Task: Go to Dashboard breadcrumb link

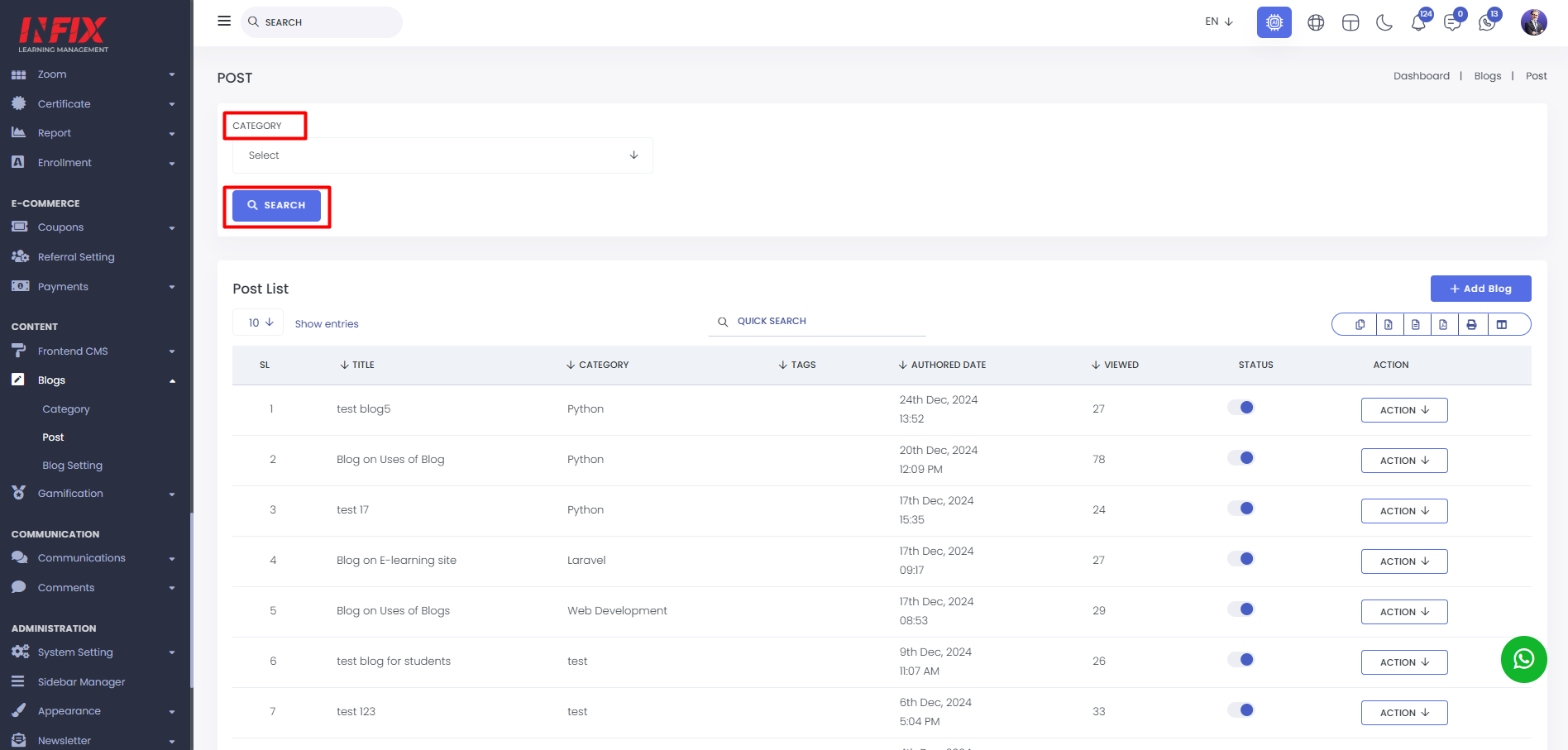Action: (1421, 76)
